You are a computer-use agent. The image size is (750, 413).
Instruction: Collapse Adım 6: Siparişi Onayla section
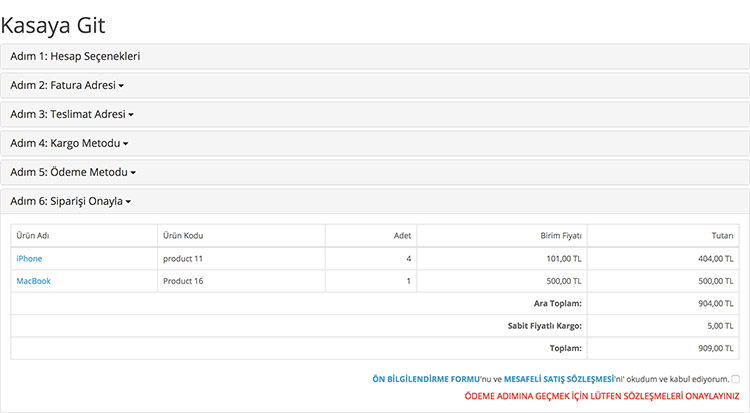[x=70, y=201]
